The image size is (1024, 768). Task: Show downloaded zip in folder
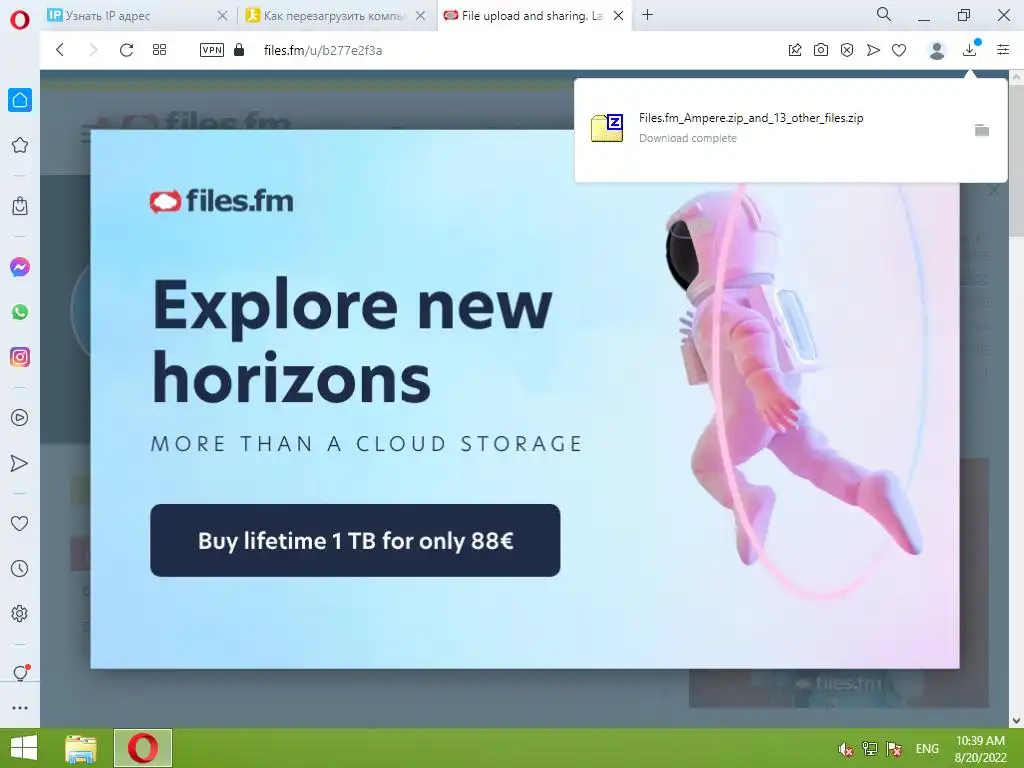click(982, 130)
